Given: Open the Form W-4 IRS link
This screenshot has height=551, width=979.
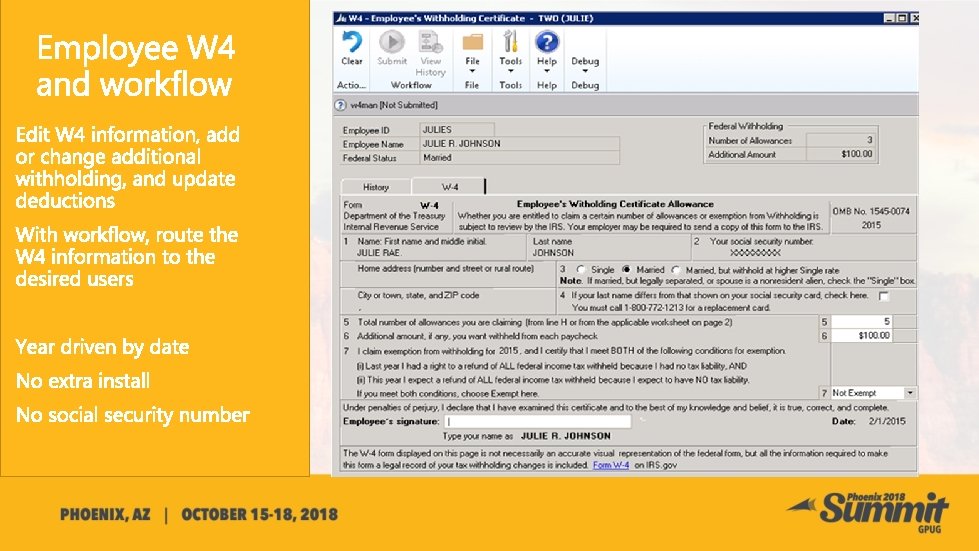Looking at the screenshot, I should tap(611, 465).
